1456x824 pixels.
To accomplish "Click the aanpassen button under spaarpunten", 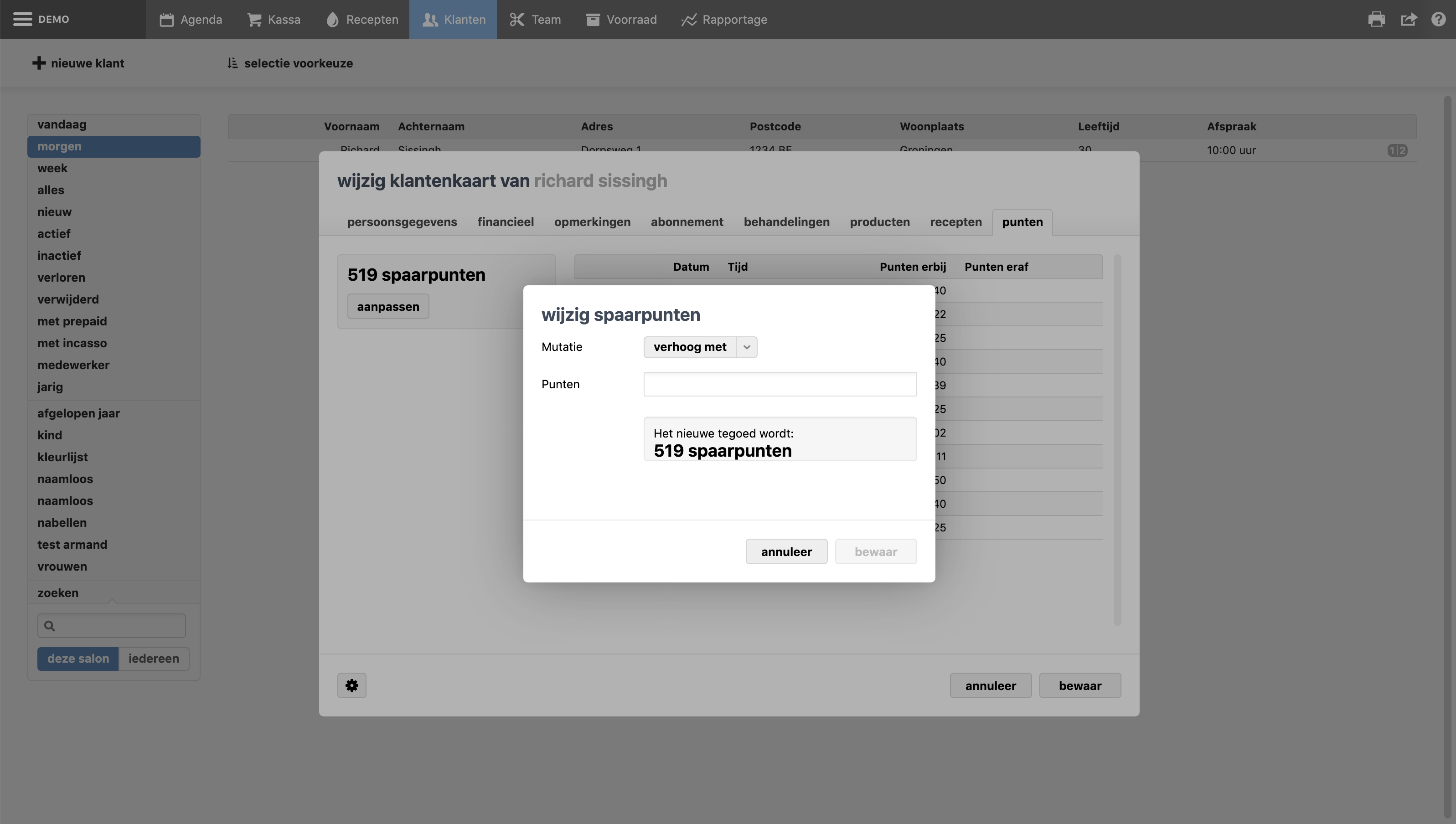I will point(387,307).
